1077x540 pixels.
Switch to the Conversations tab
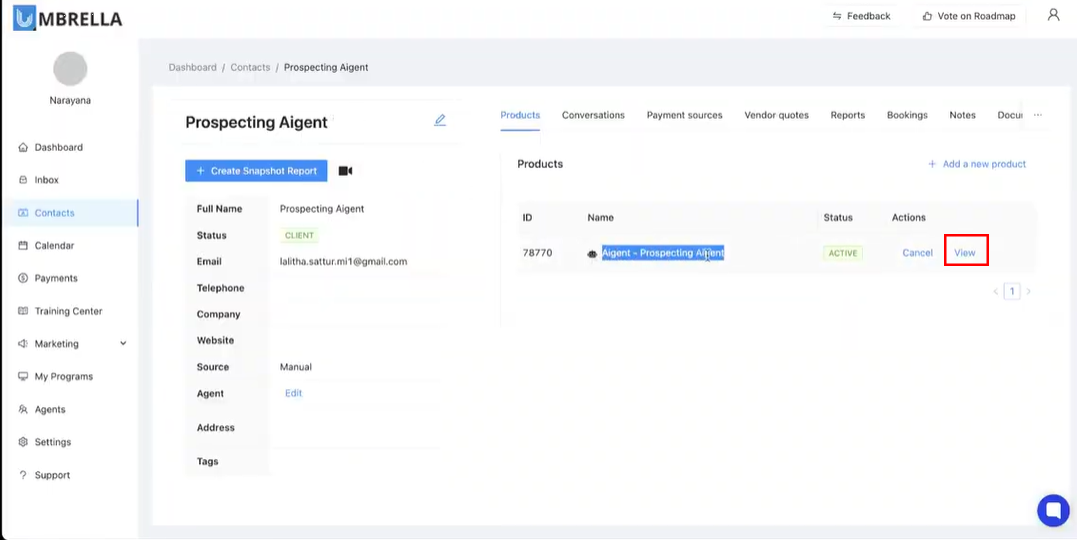point(593,115)
